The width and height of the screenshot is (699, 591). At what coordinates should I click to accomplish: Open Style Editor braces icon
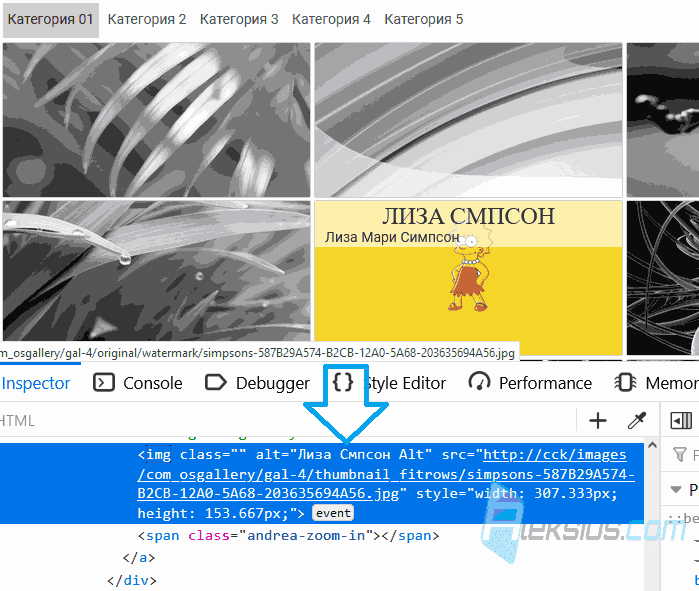343,382
